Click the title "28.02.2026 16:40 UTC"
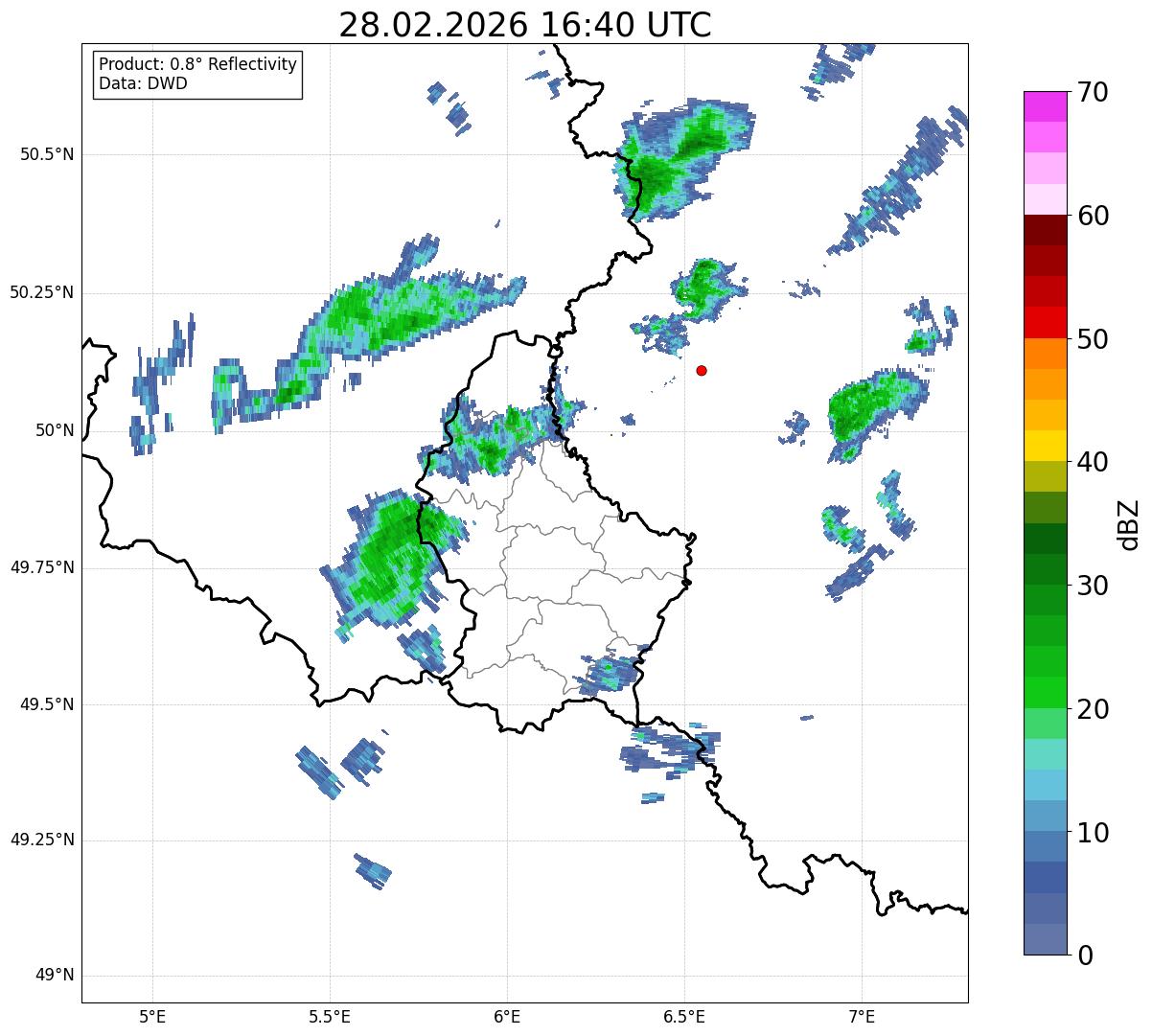The height and width of the screenshot is (1036, 1152). click(525, 24)
